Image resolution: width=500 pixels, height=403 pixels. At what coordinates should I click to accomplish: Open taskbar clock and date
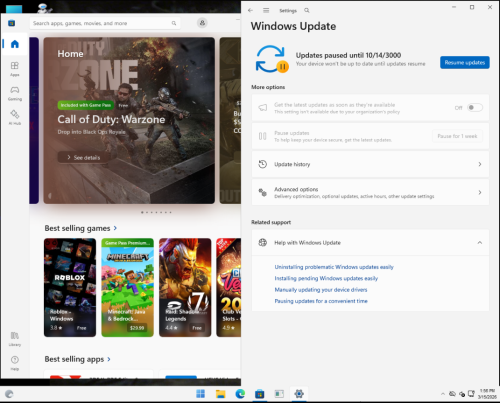click(487, 394)
